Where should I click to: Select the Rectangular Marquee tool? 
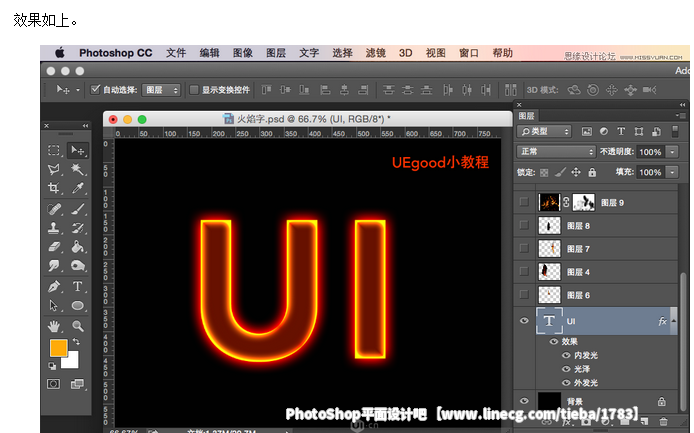(x=54, y=151)
